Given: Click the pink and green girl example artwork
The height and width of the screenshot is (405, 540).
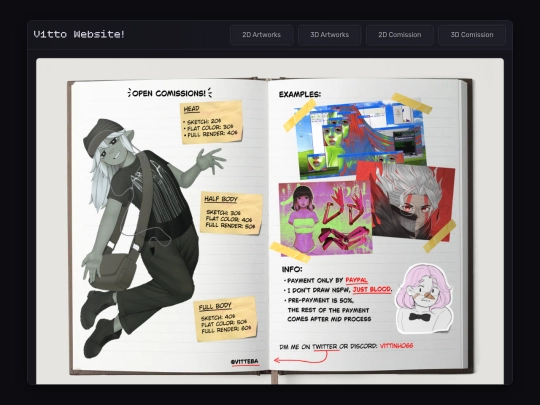Looking at the screenshot, I should (x=325, y=218).
